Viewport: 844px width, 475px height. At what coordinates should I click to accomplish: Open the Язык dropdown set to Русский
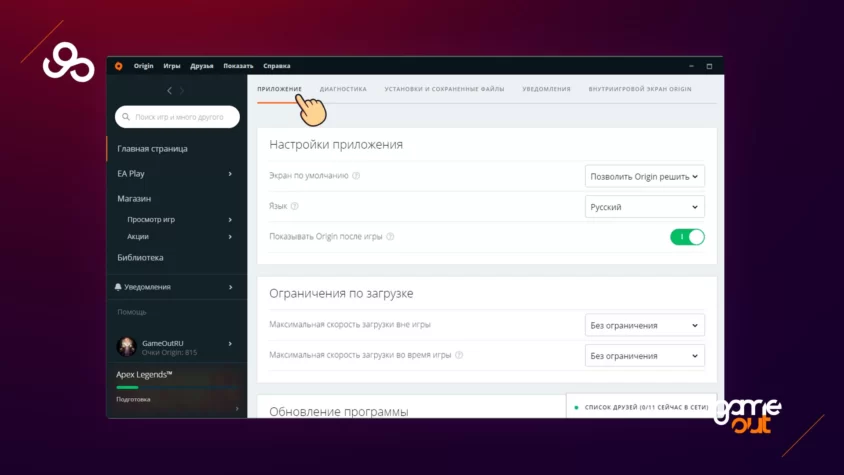click(x=645, y=207)
